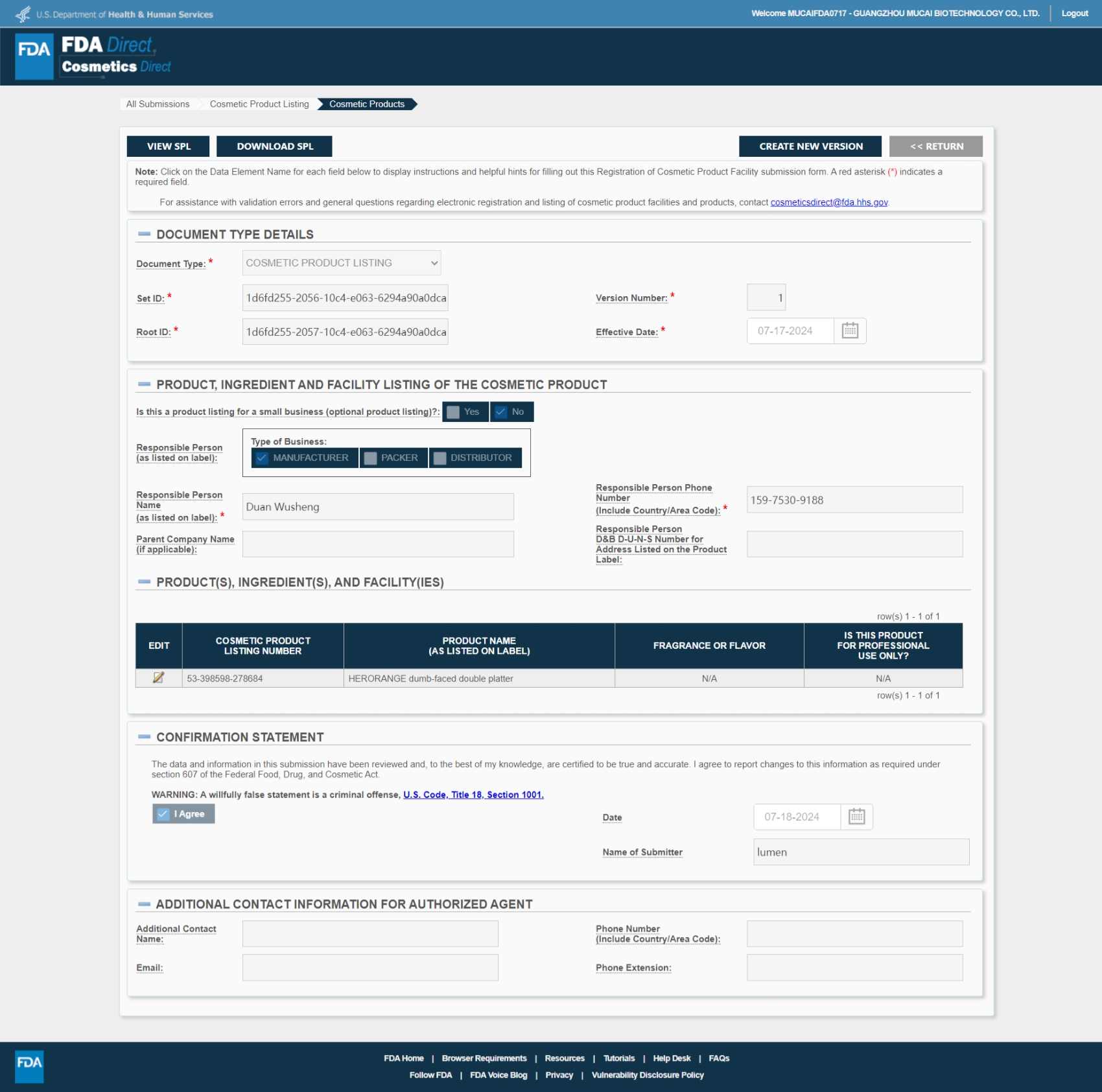The width and height of the screenshot is (1102, 1092).
Task: Open the Effective Date calendar picker
Action: pos(849,331)
